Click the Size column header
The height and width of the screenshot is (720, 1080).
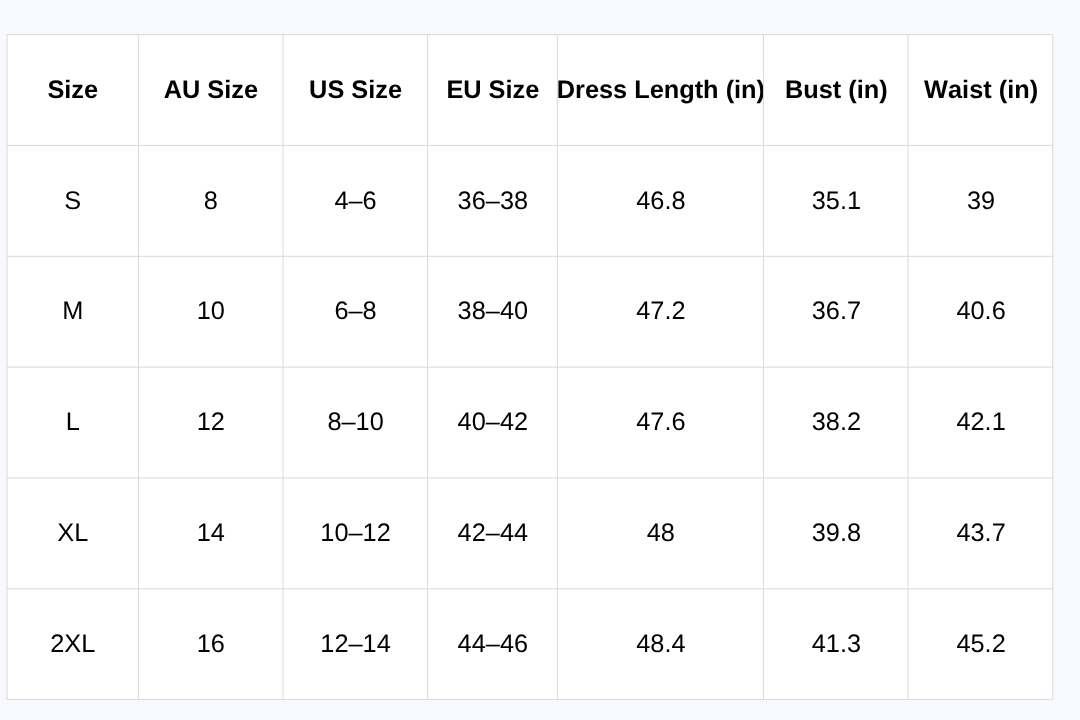click(72, 90)
